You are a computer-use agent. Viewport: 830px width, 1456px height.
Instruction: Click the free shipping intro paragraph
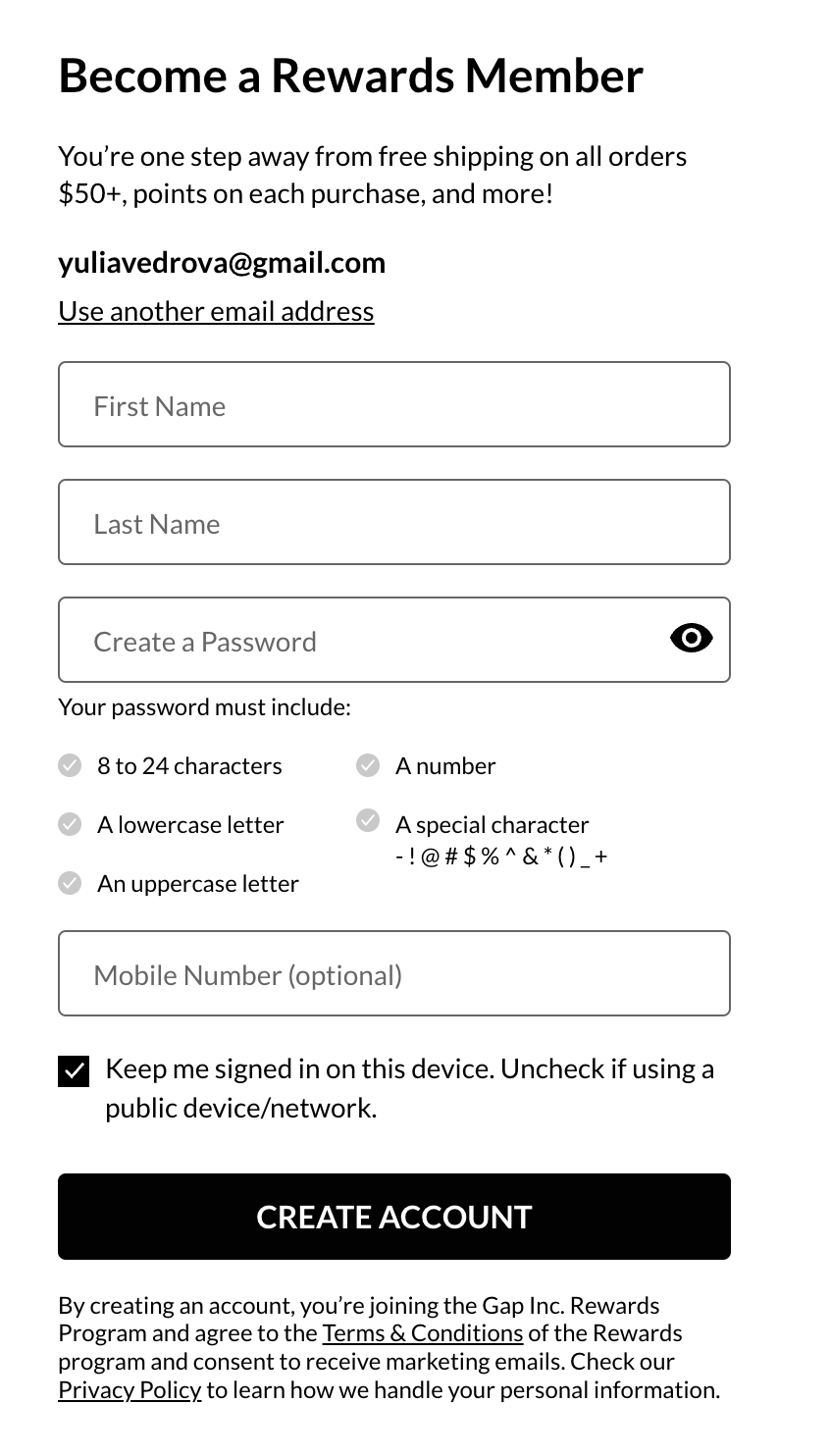click(372, 175)
